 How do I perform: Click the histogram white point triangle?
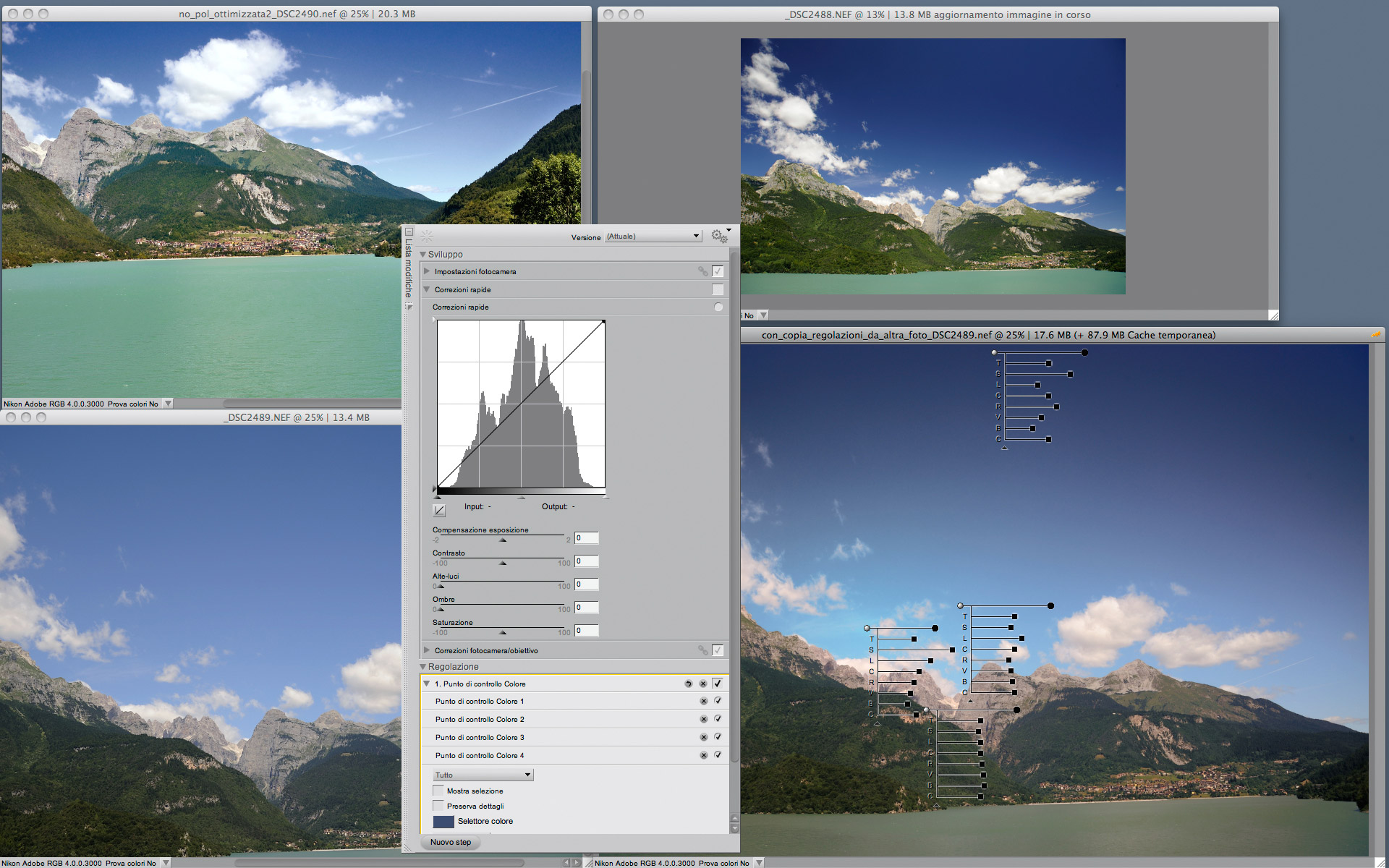point(605,497)
